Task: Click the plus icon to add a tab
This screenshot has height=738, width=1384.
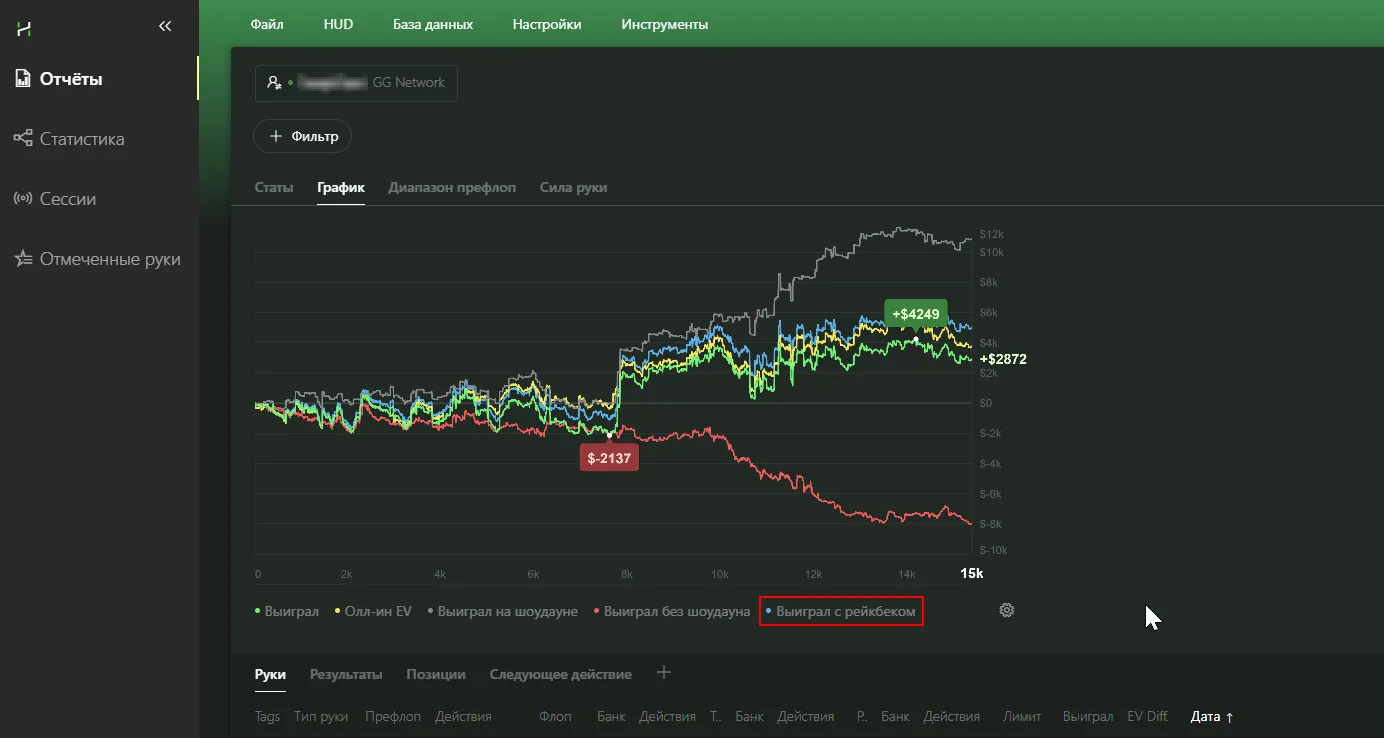Action: (664, 673)
